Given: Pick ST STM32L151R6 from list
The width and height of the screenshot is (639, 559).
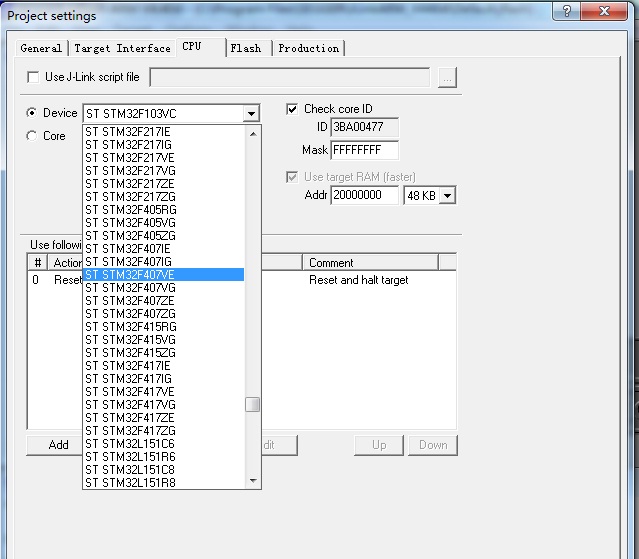Looking at the screenshot, I should pyautogui.click(x=163, y=457).
